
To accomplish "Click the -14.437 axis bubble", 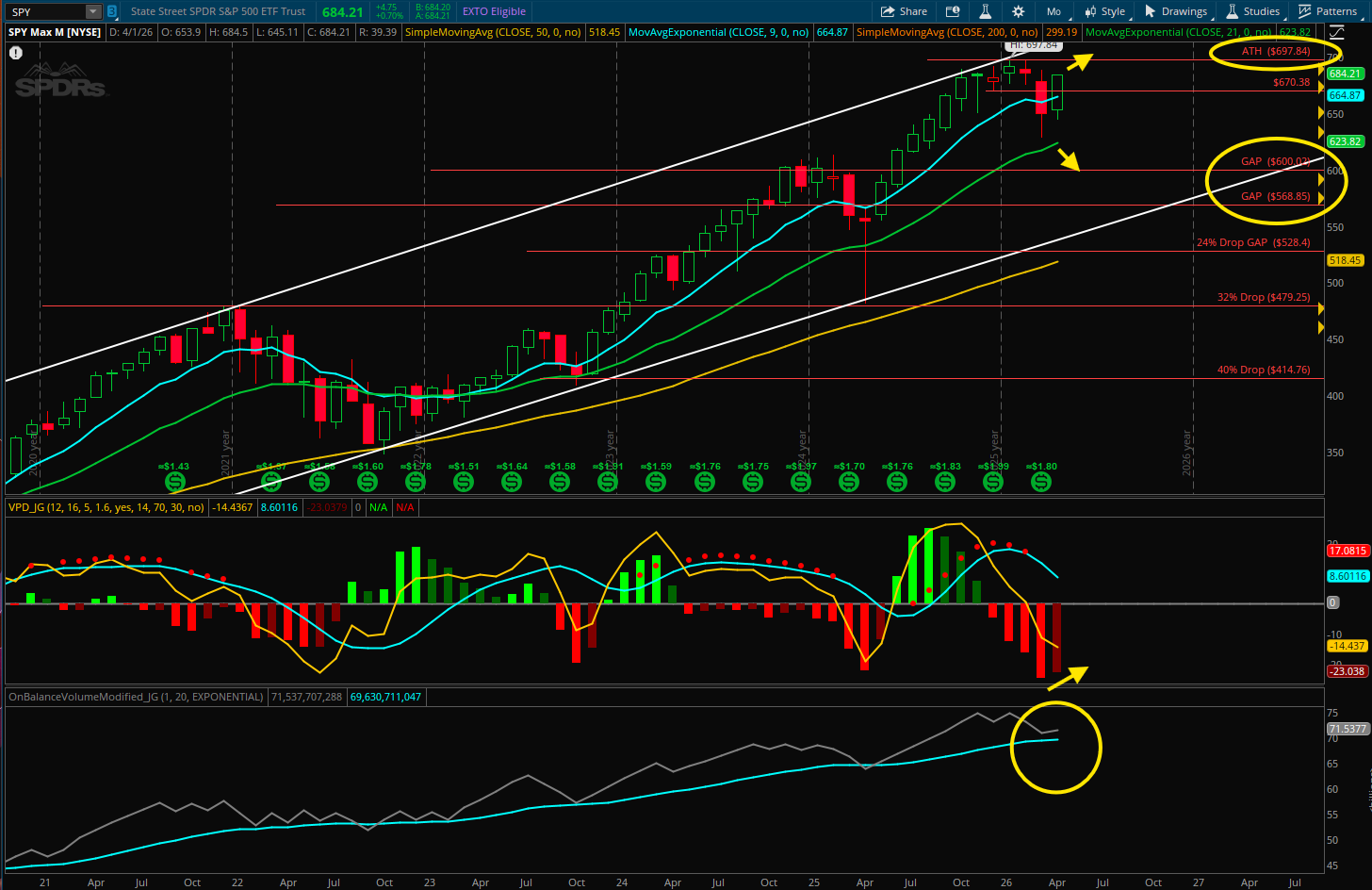I will [1347, 646].
